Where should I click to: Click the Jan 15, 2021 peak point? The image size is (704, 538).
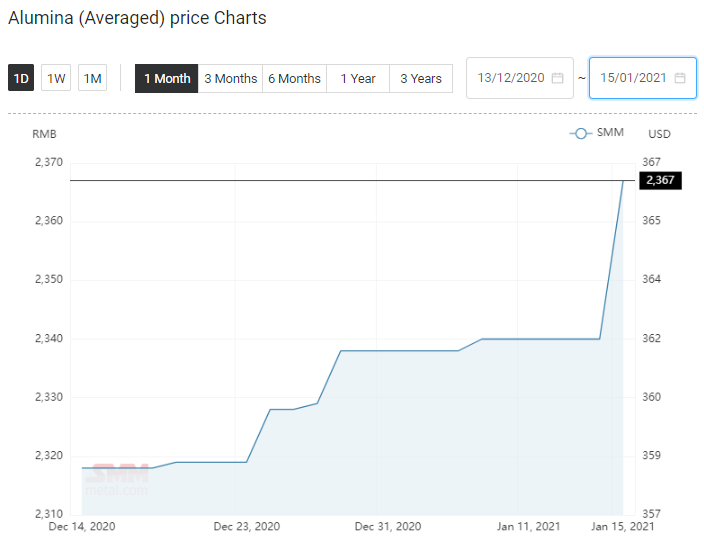623,181
